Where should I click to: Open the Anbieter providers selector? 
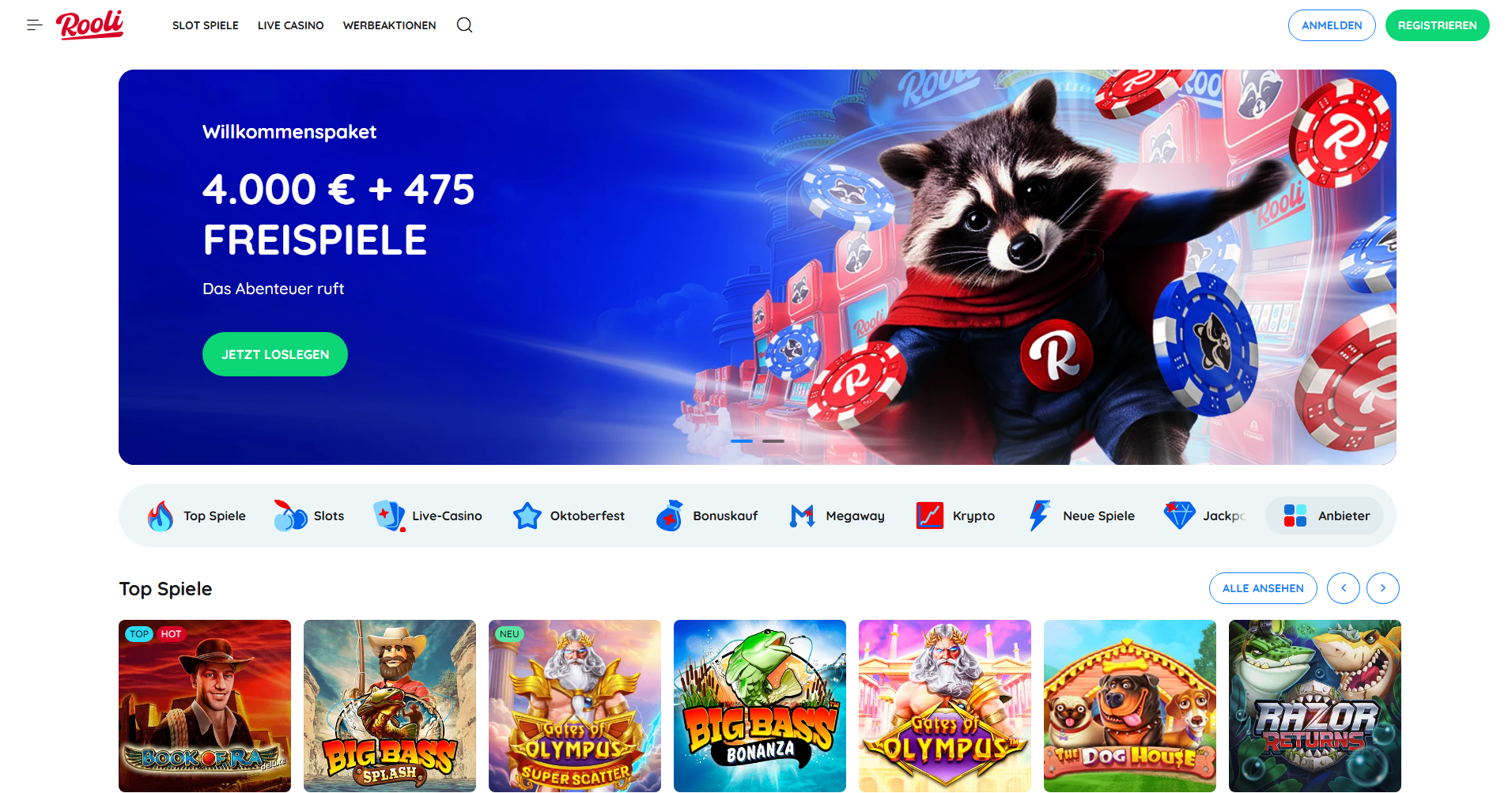[1325, 515]
